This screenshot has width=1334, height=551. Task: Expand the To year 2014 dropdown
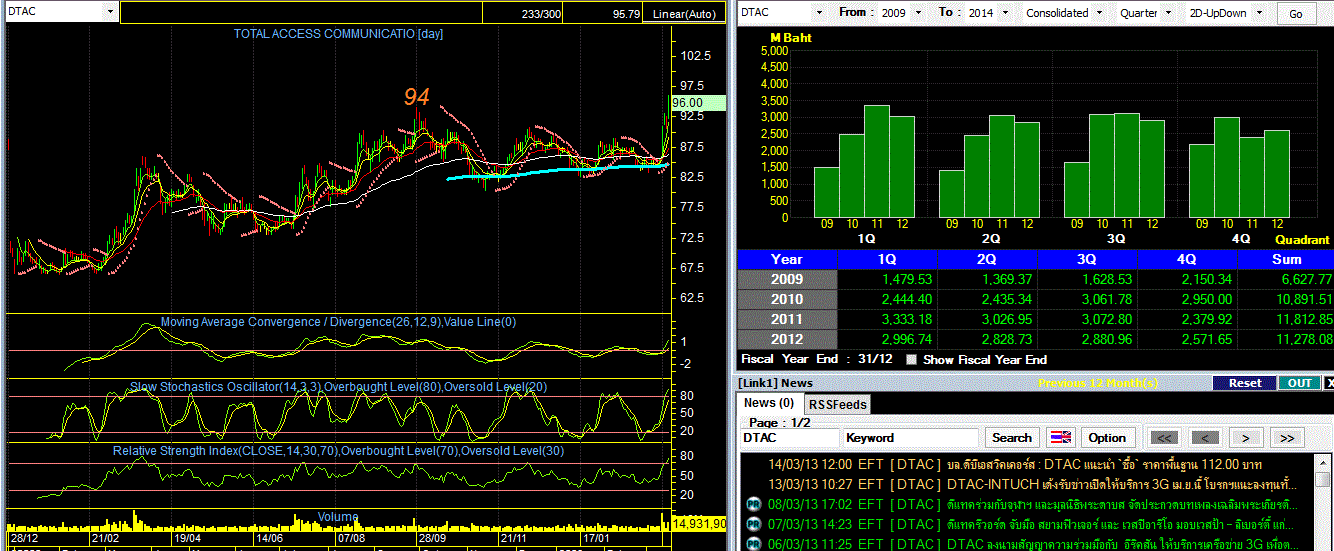tap(1007, 13)
